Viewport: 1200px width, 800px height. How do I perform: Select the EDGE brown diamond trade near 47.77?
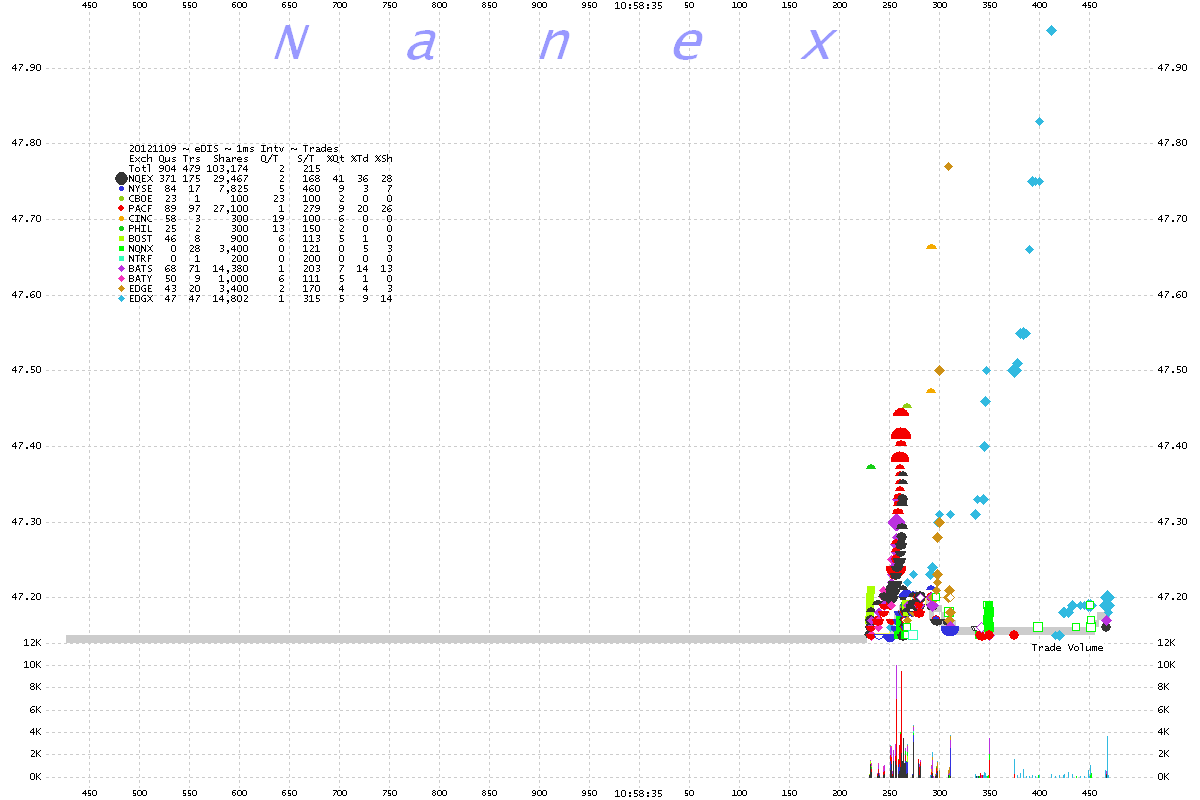pos(948,166)
